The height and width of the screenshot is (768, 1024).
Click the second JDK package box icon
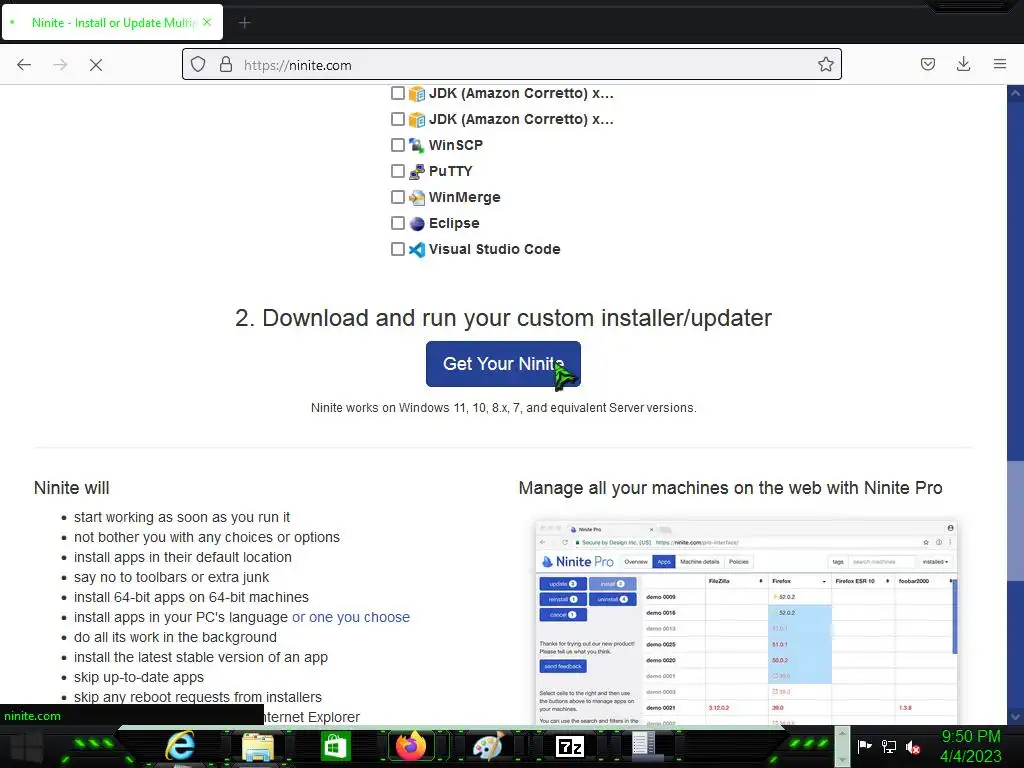click(x=417, y=120)
